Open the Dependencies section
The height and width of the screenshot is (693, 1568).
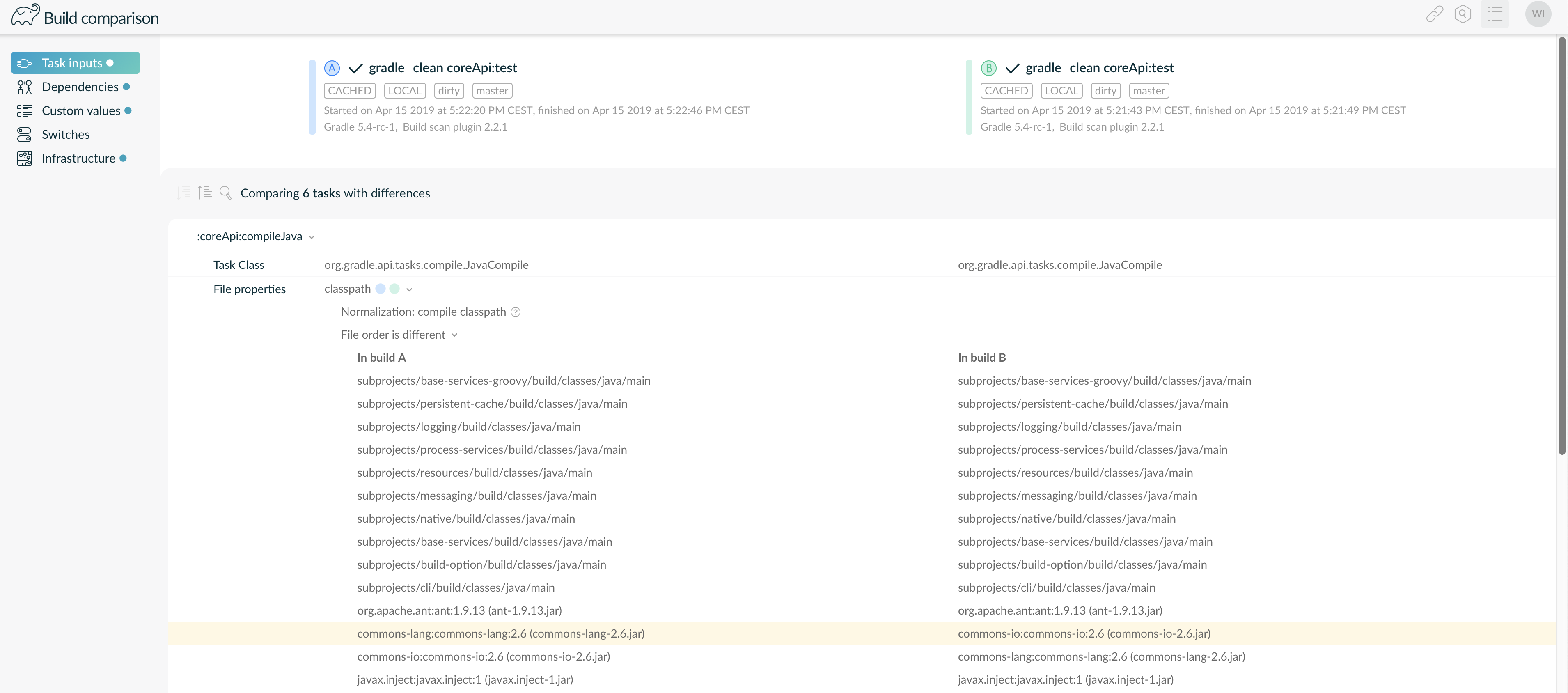[x=80, y=87]
